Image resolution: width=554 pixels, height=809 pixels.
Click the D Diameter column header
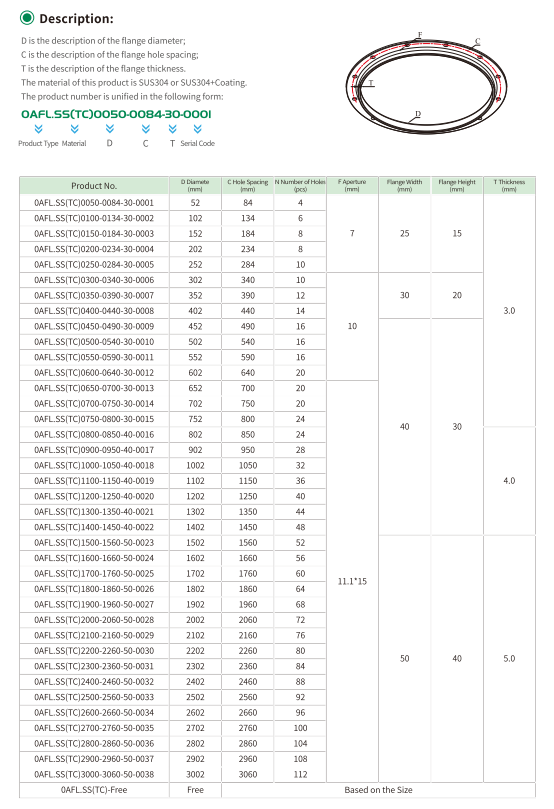195,186
